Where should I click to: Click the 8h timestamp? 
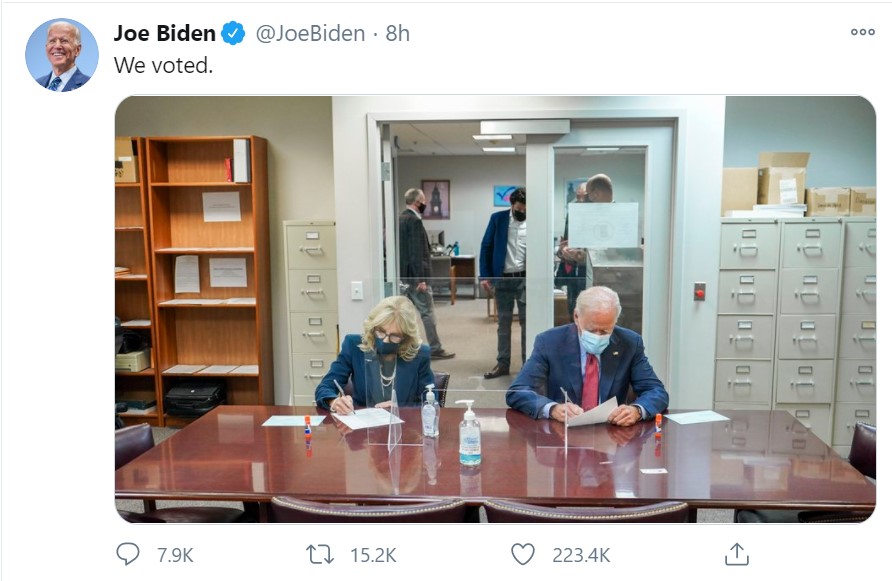tap(398, 33)
